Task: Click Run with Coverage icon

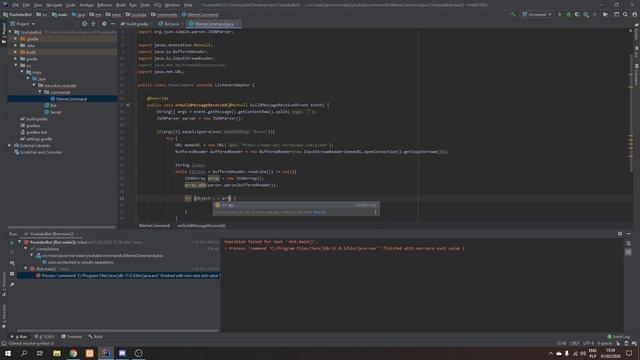Action: click(577, 14)
